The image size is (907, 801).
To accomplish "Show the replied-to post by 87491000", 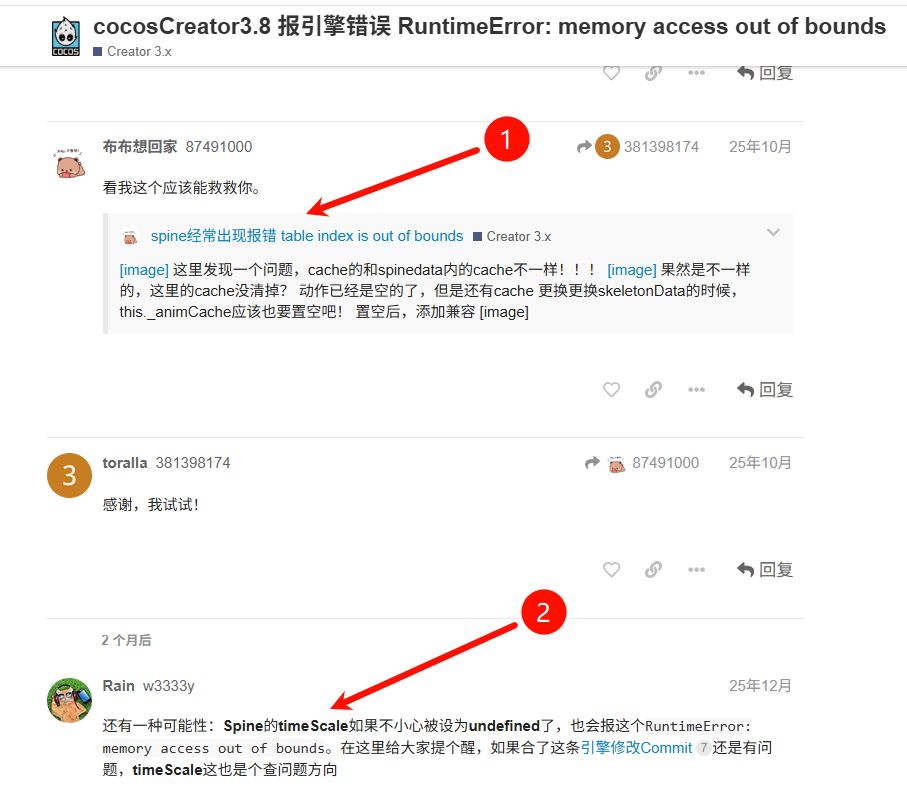I will tap(642, 463).
